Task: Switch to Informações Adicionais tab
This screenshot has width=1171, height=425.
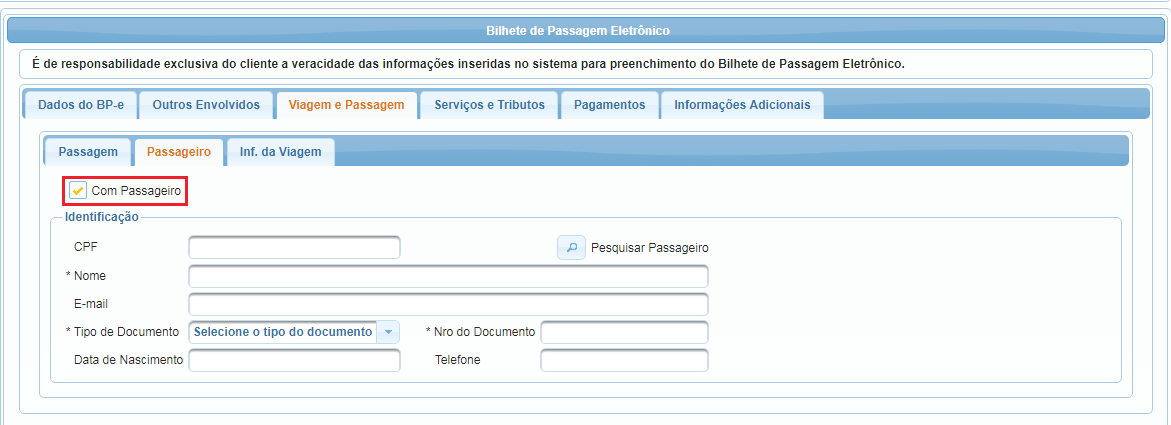Action: 742,105
